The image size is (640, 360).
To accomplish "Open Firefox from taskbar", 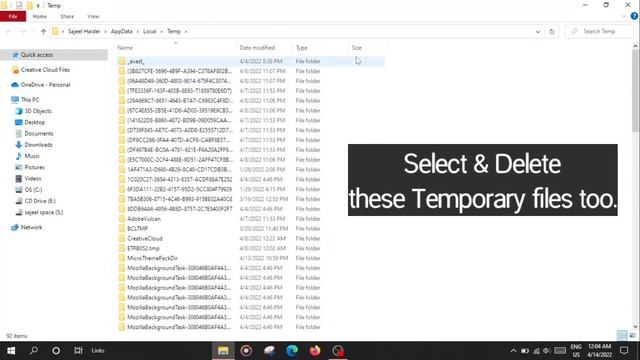I will (x=315, y=351).
